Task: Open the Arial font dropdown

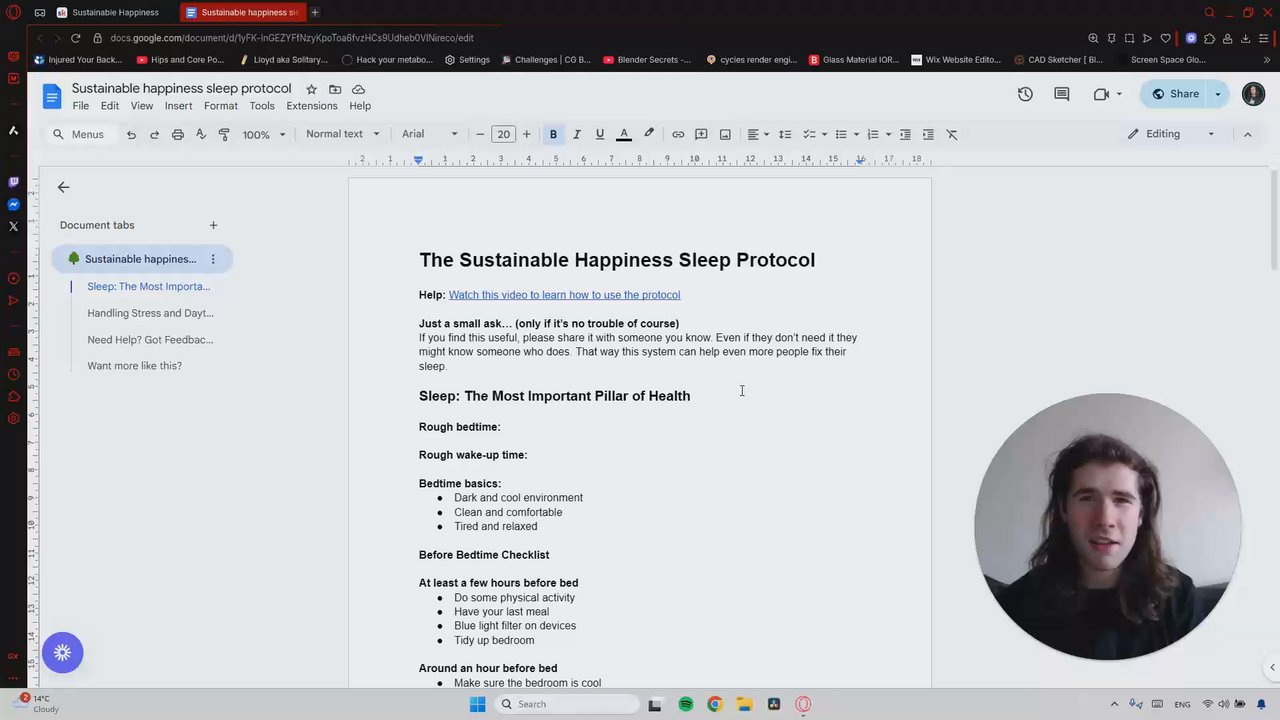Action: tap(430, 134)
